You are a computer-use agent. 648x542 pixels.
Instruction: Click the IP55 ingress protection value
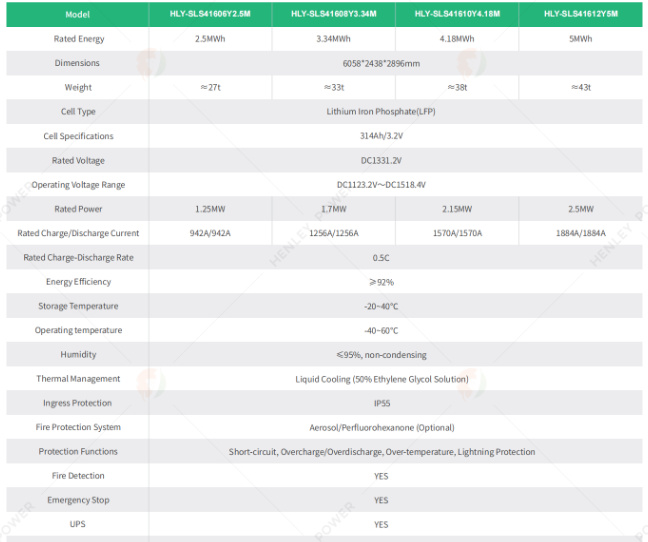tap(381, 403)
